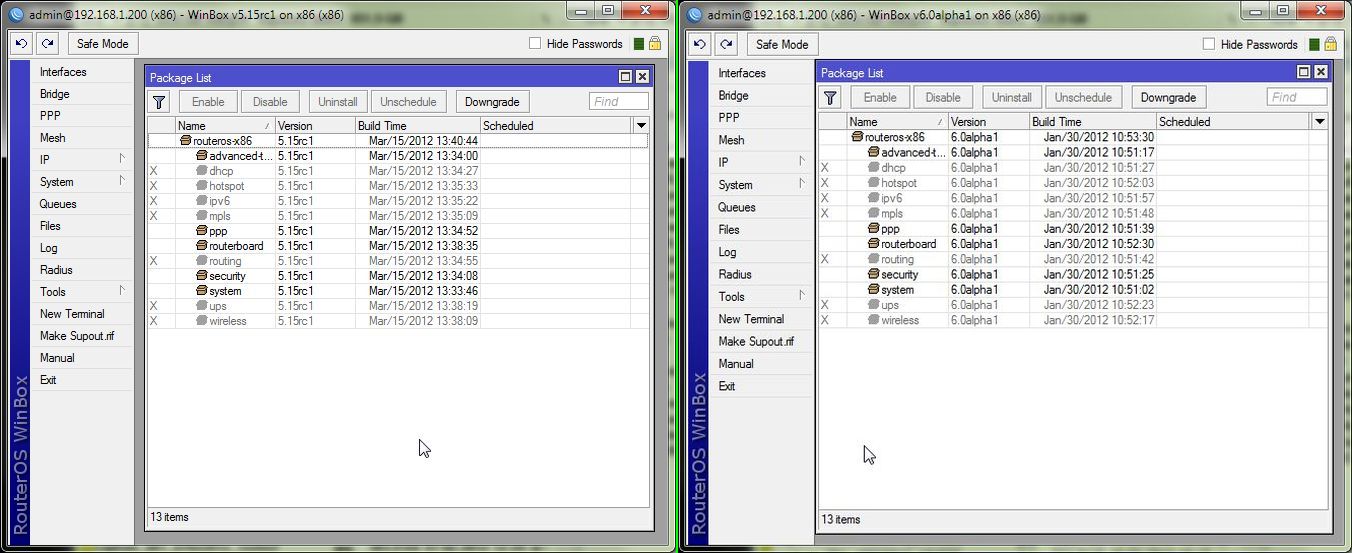Click Undo arrow in WinBox v5.15rc1 window
Screen dimensions: 1352x553
tap(21, 44)
